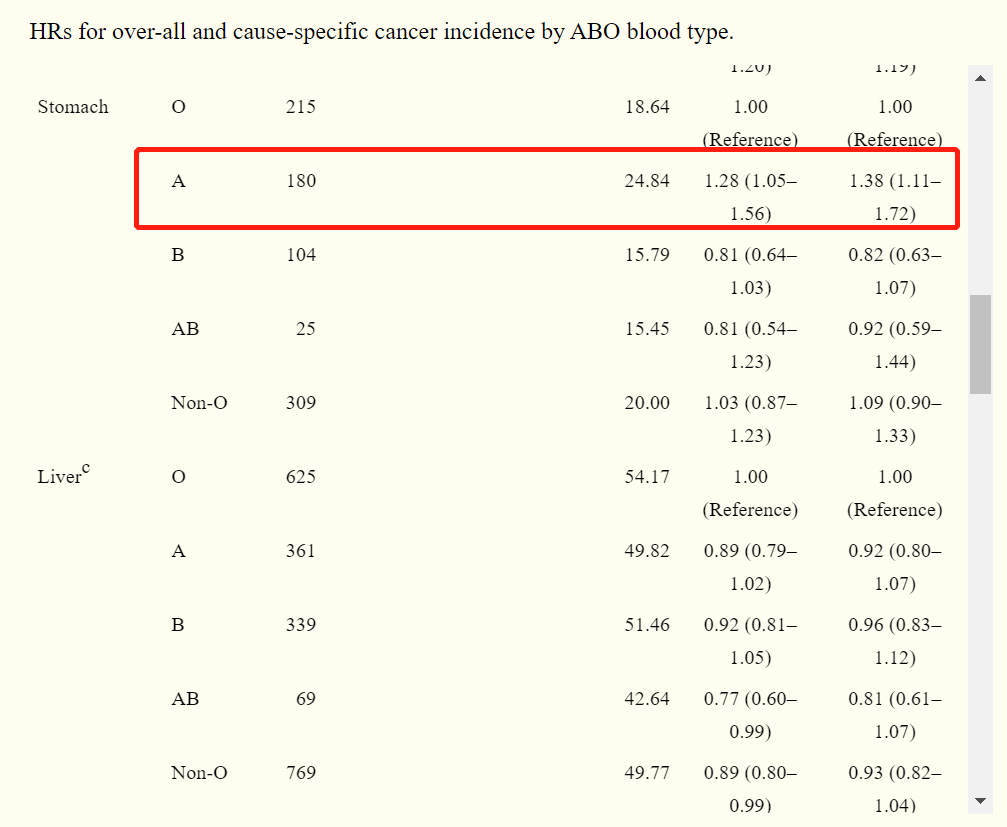This screenshot has height=827, width=1007.
Task: Click the vertical scrollbar thumb
Action: pos(980,344)
